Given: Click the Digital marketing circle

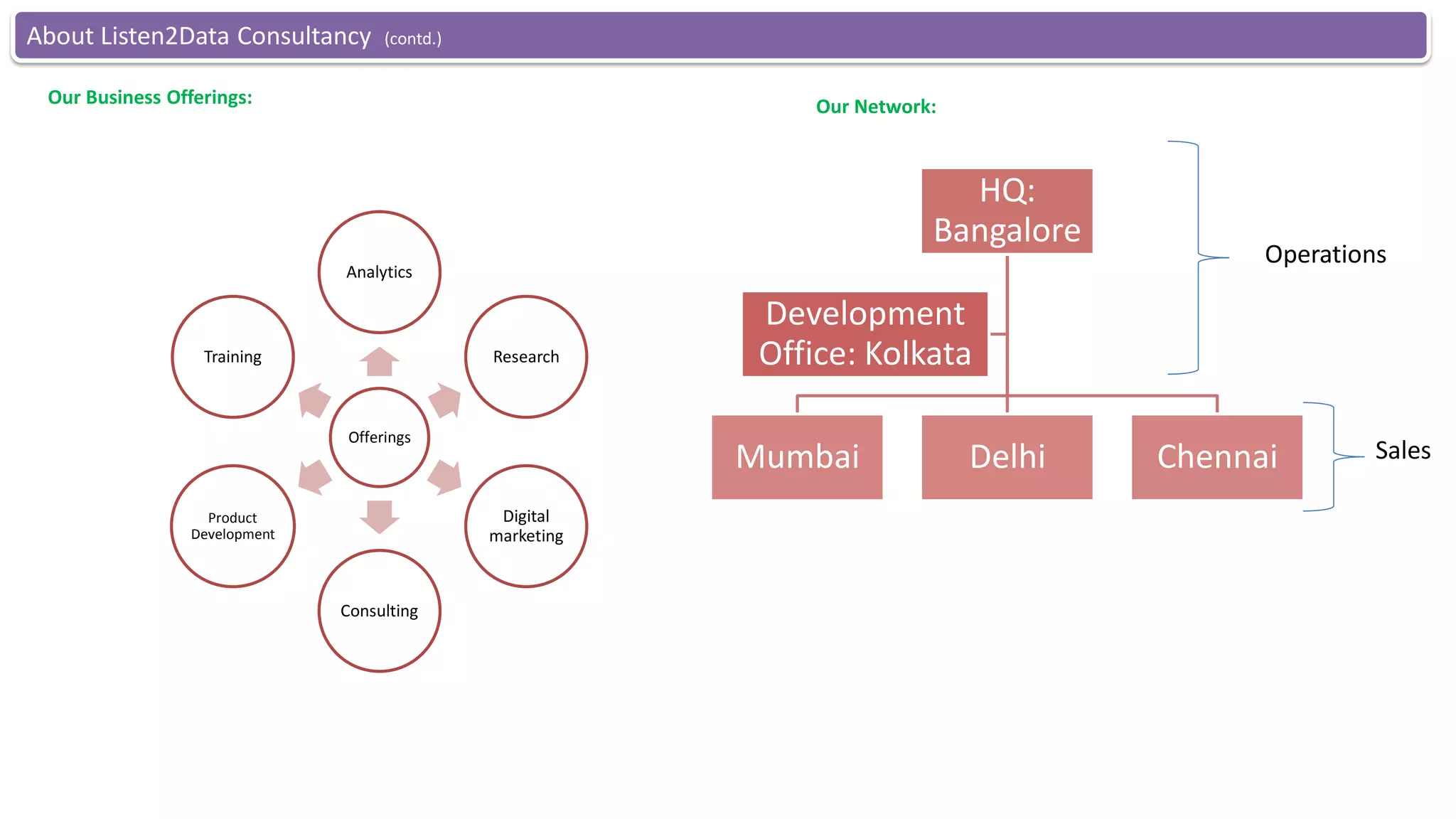Looking at the screenshot, I should click(x=526, y=526).
